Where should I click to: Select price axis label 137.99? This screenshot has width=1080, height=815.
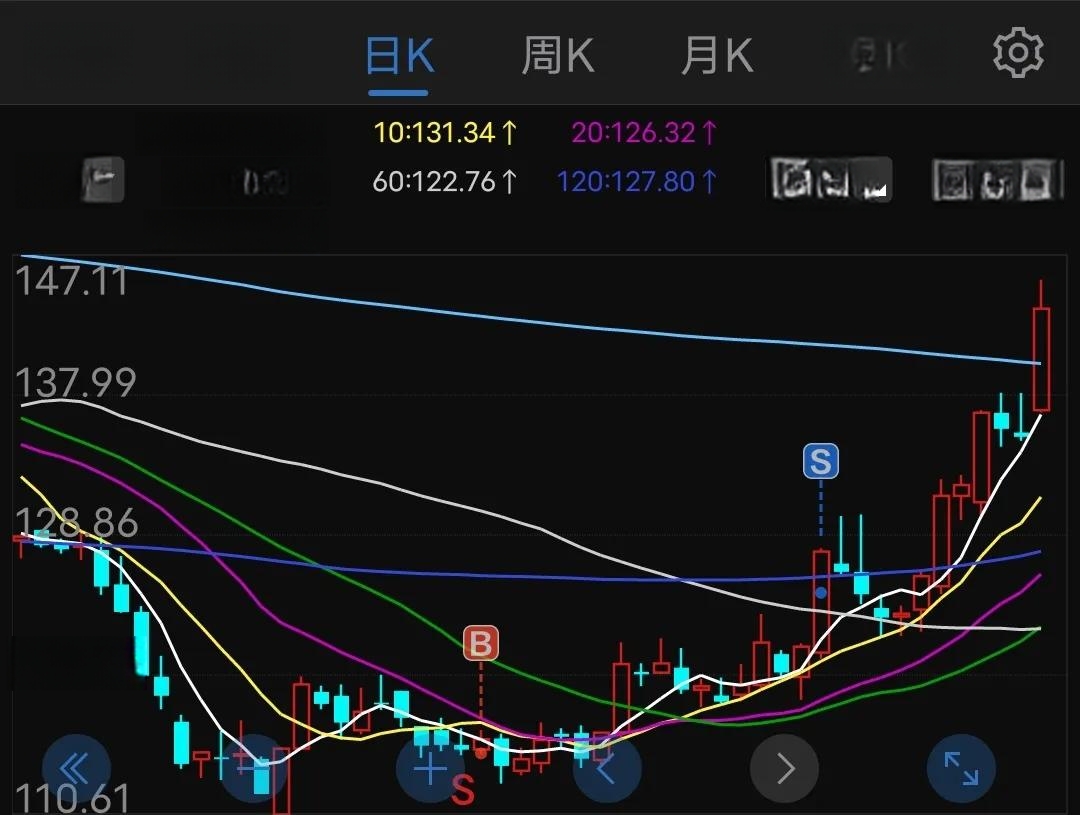click(x=76, y=382)
